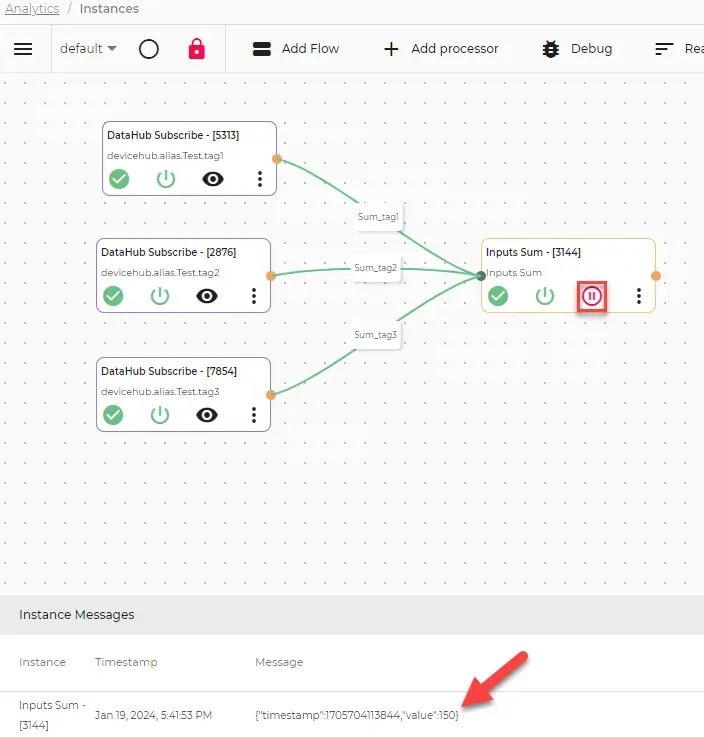Click the Sum_tag3 connection label
The height and width of the screenshot is (737, 704).
coord(375,335)
